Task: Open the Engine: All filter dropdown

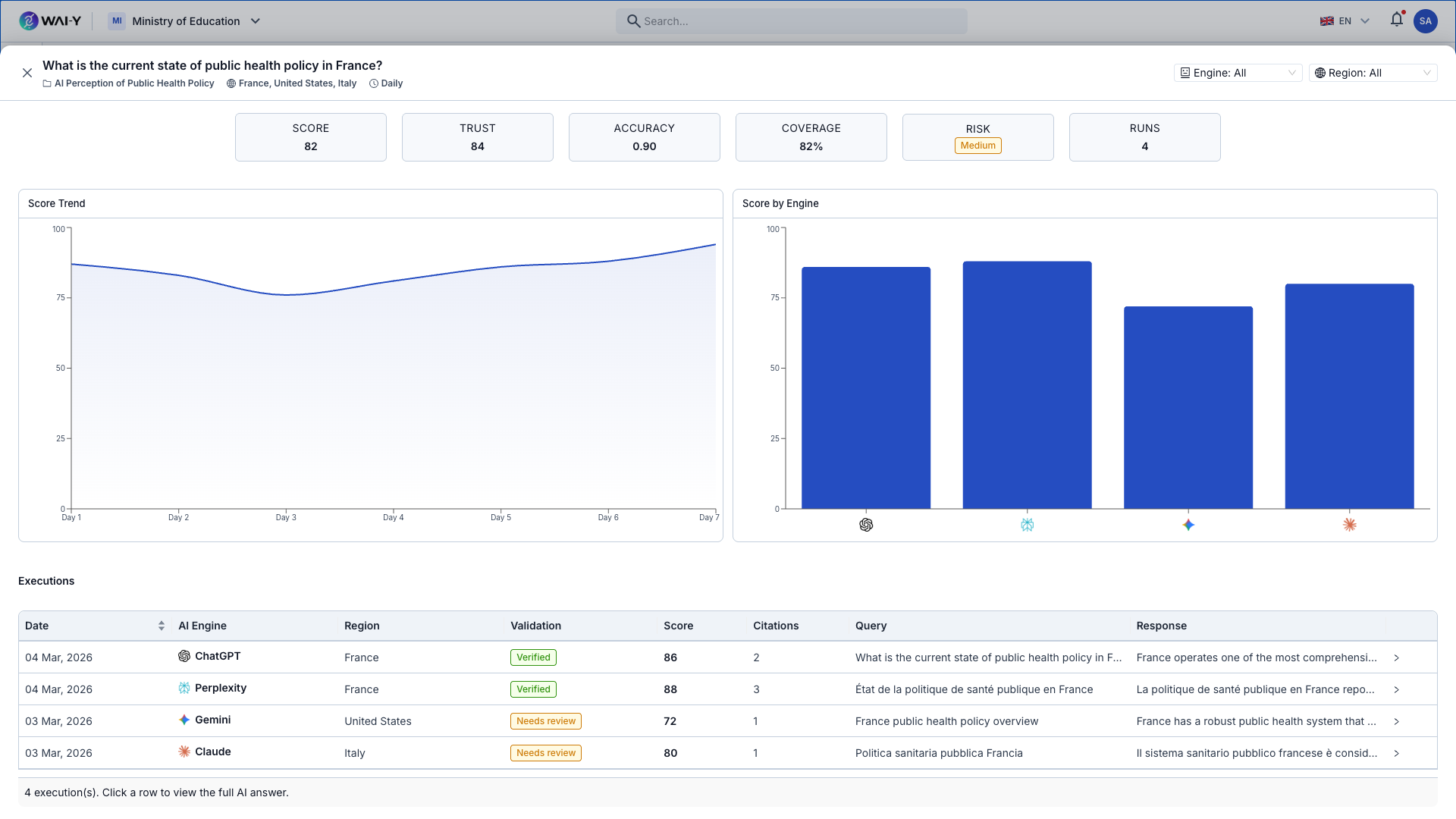Action: pos(1238,73)
